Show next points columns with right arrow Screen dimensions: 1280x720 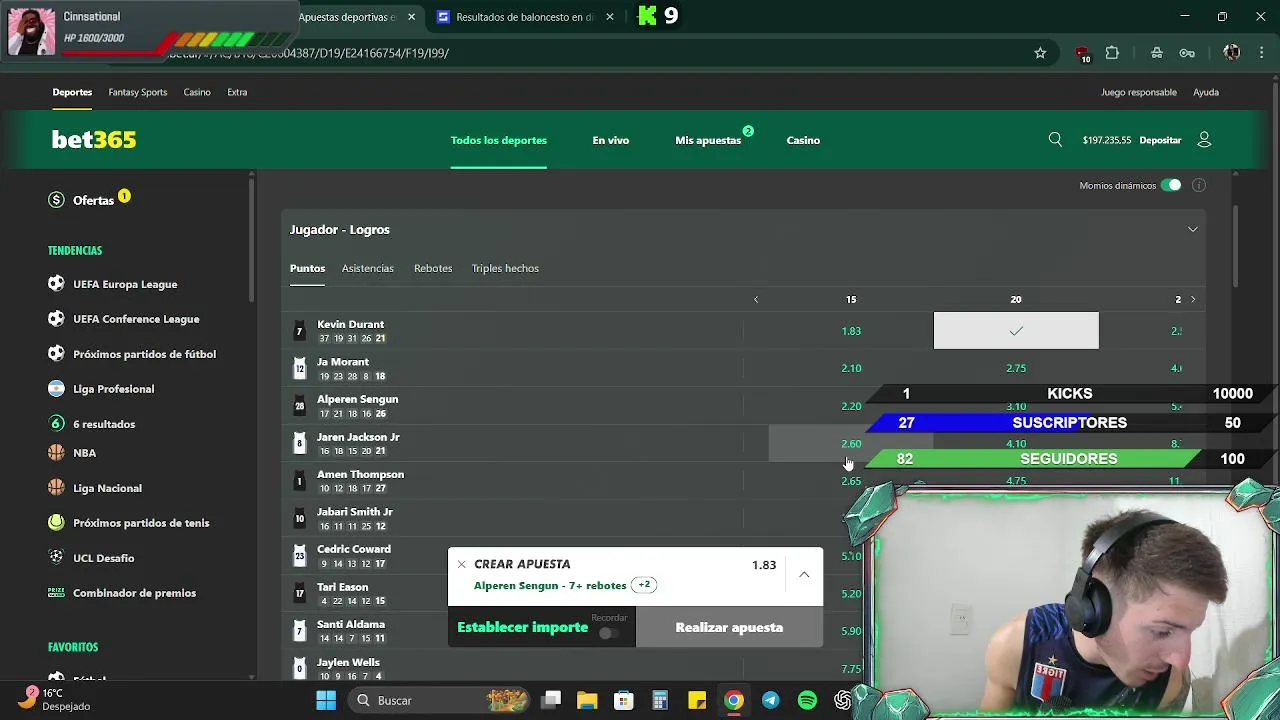1192,299
